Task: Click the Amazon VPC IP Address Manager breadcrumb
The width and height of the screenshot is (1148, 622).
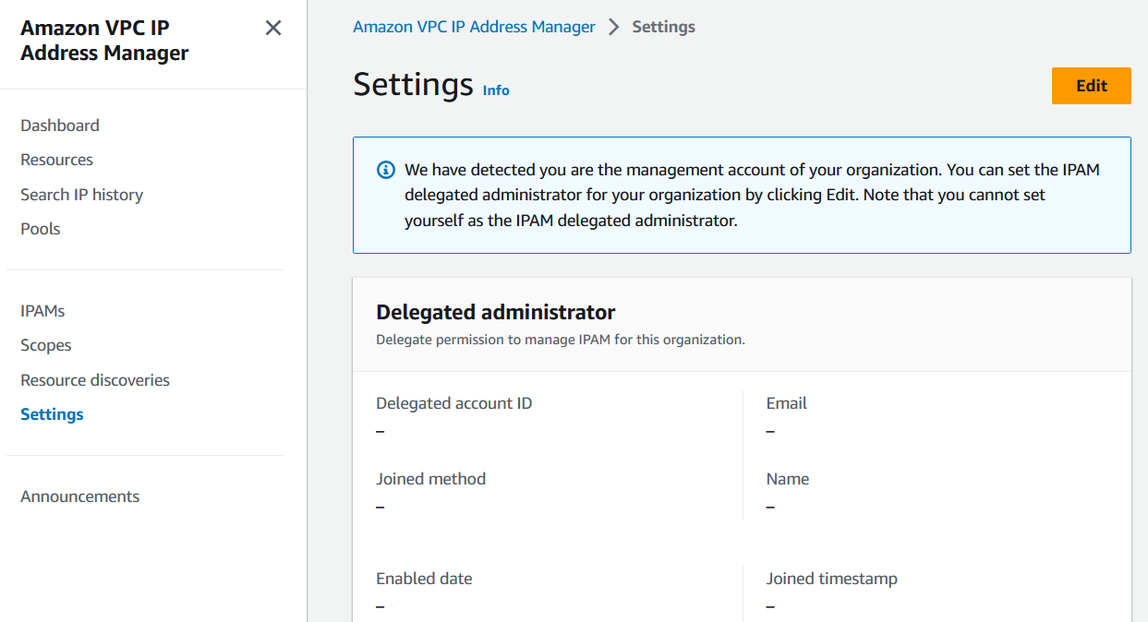Action: [474, 27]
